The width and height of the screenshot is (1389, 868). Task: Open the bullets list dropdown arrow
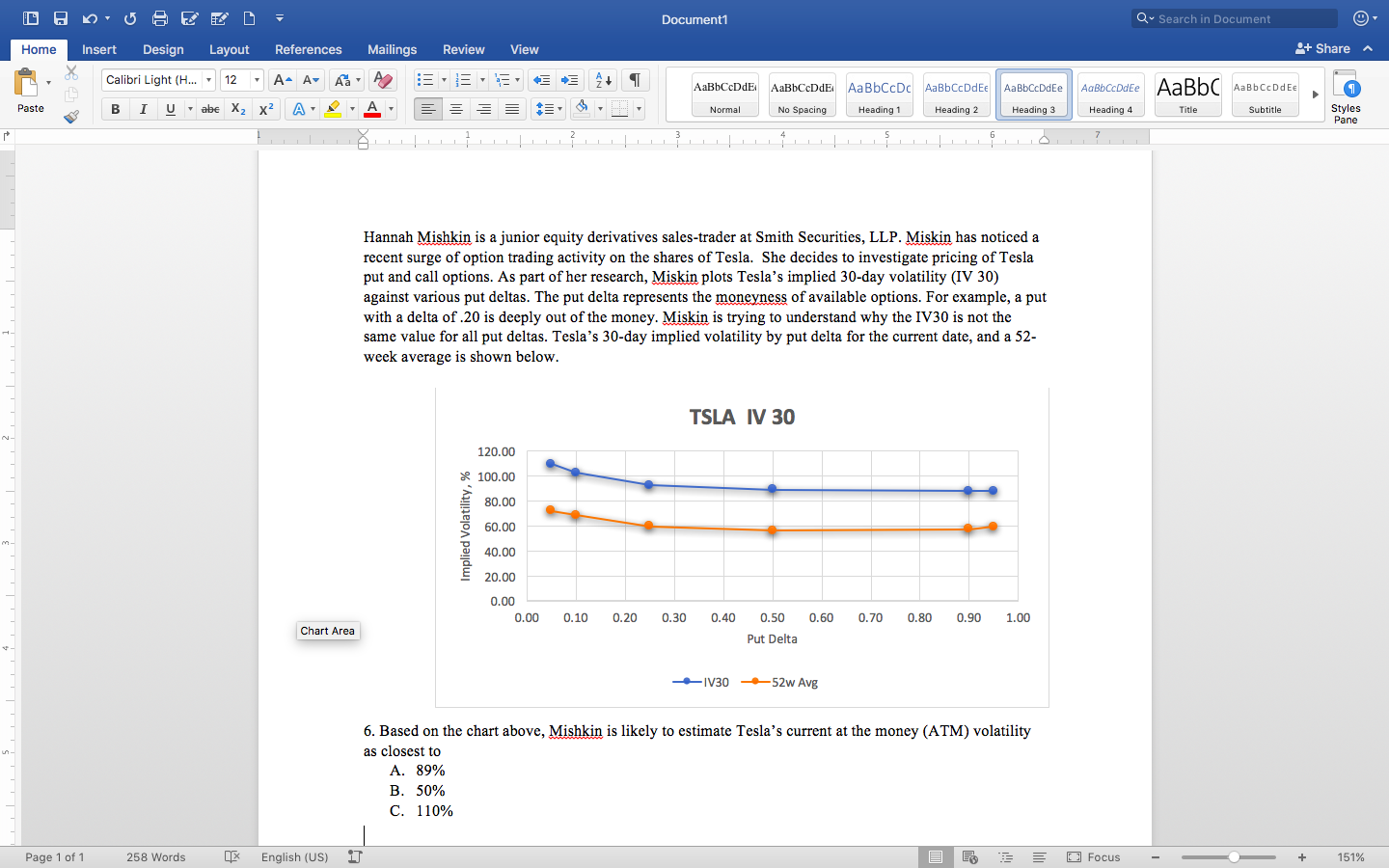[x=444, y=80]
